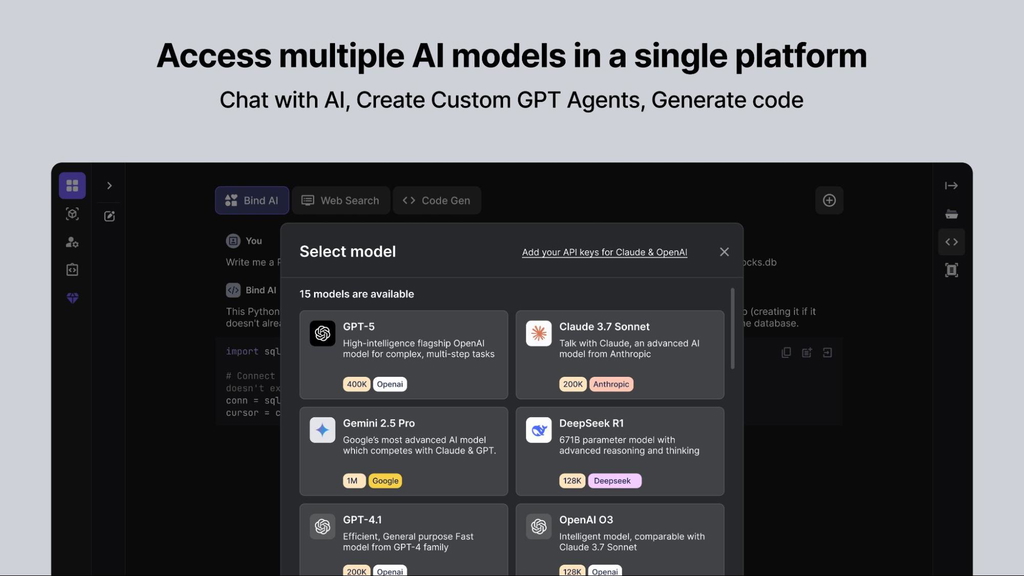Open the add API keys link
The image size is (1024, 576).
tap(604, 253)
